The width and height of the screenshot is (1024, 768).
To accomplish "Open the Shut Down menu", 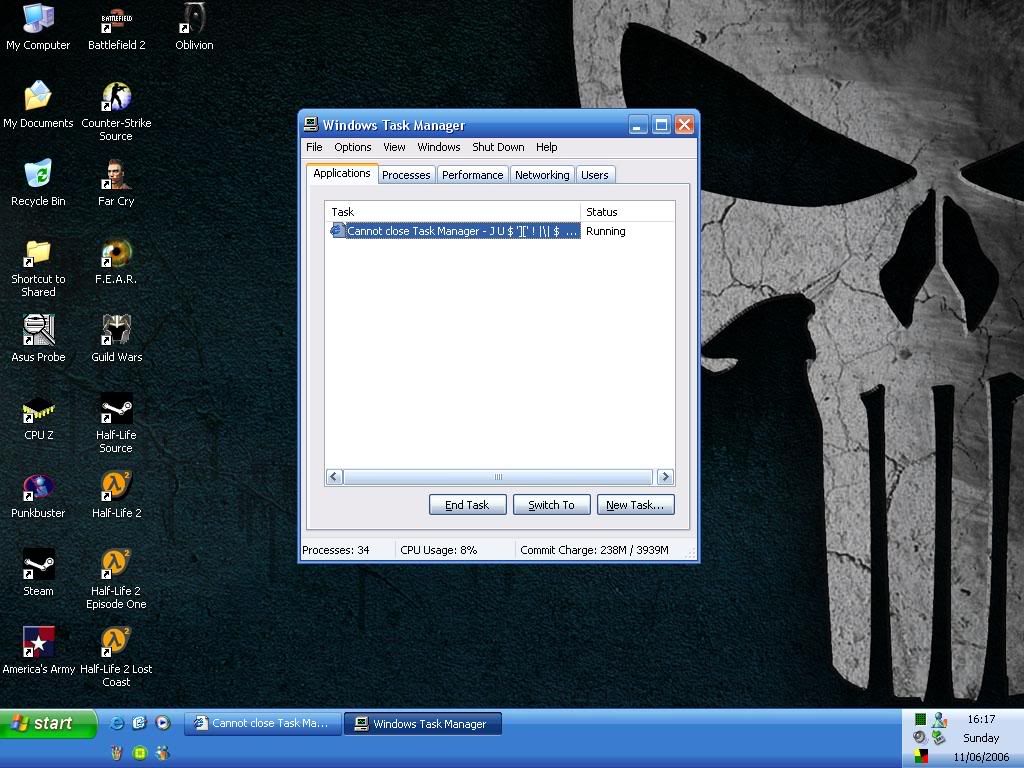I will [498, 147].
